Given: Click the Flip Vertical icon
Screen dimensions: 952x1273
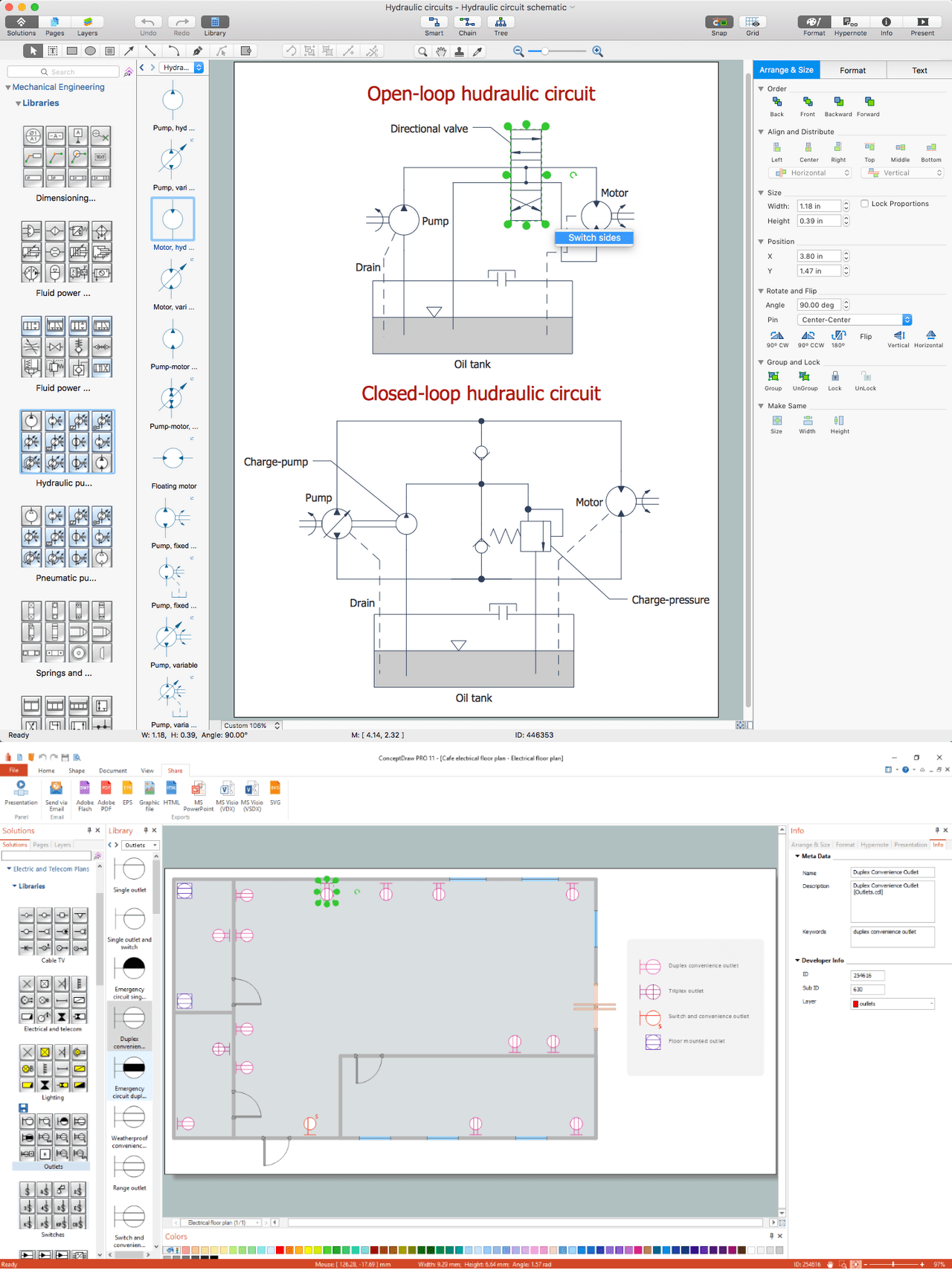Looking at the screenshot, I should click(x=898, y=336).
